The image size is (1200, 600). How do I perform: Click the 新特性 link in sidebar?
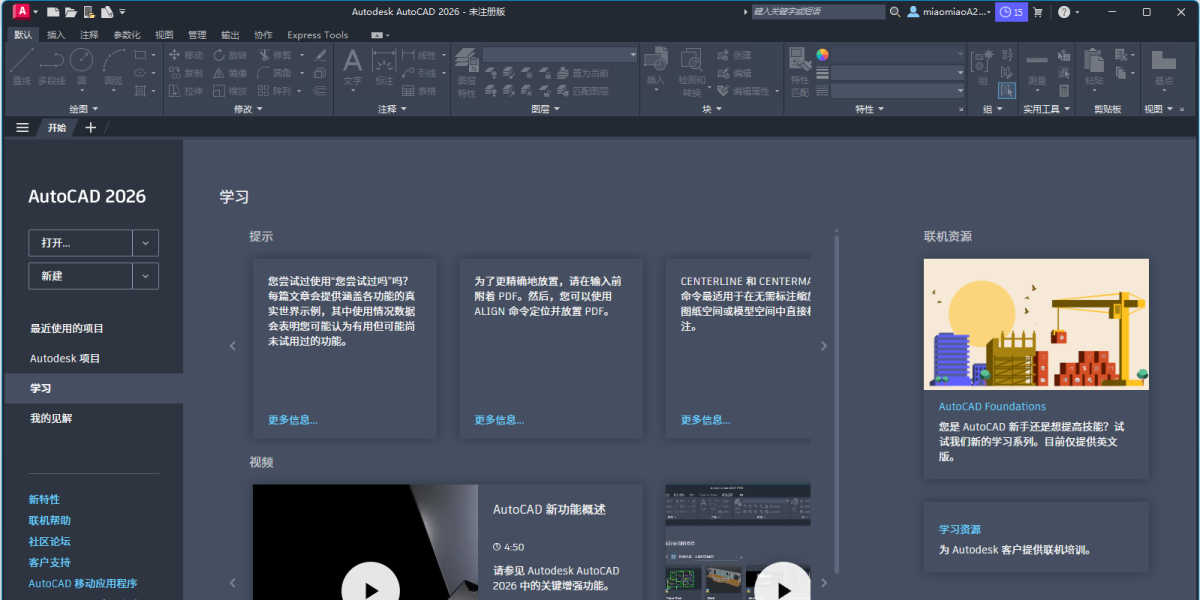44,499
